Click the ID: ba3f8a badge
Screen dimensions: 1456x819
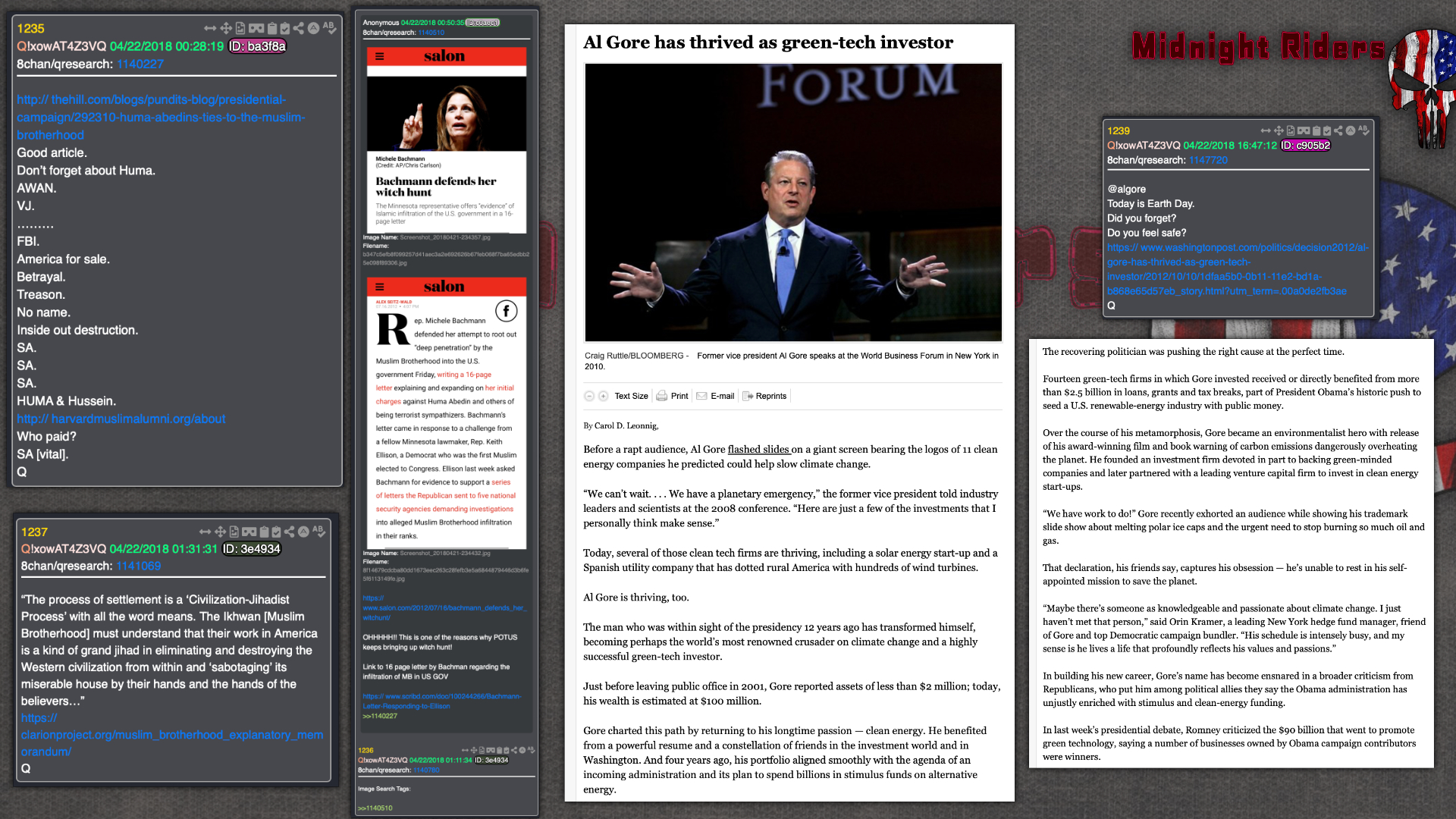pos(258,46)
